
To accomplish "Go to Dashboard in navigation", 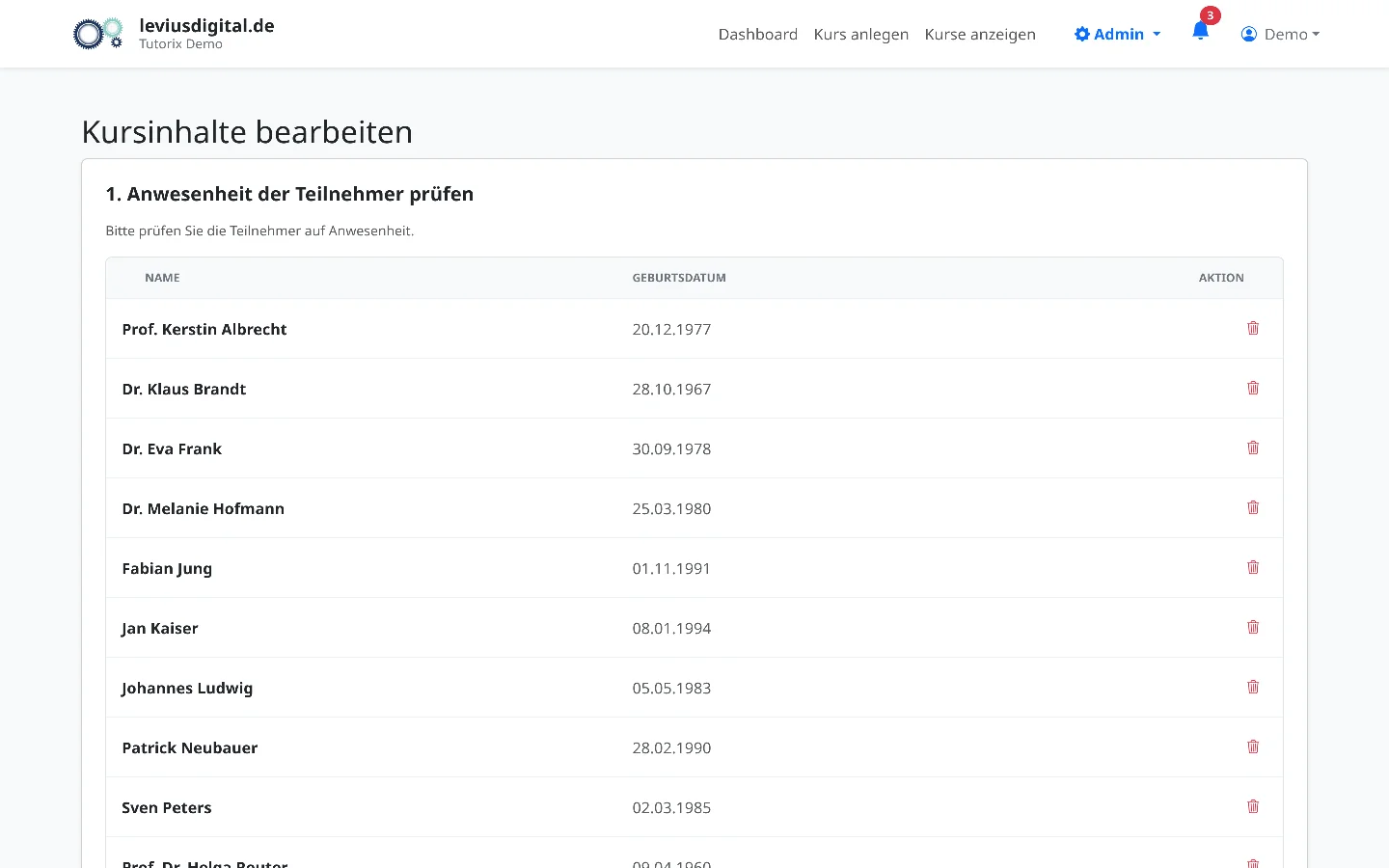I will point(758,34).
